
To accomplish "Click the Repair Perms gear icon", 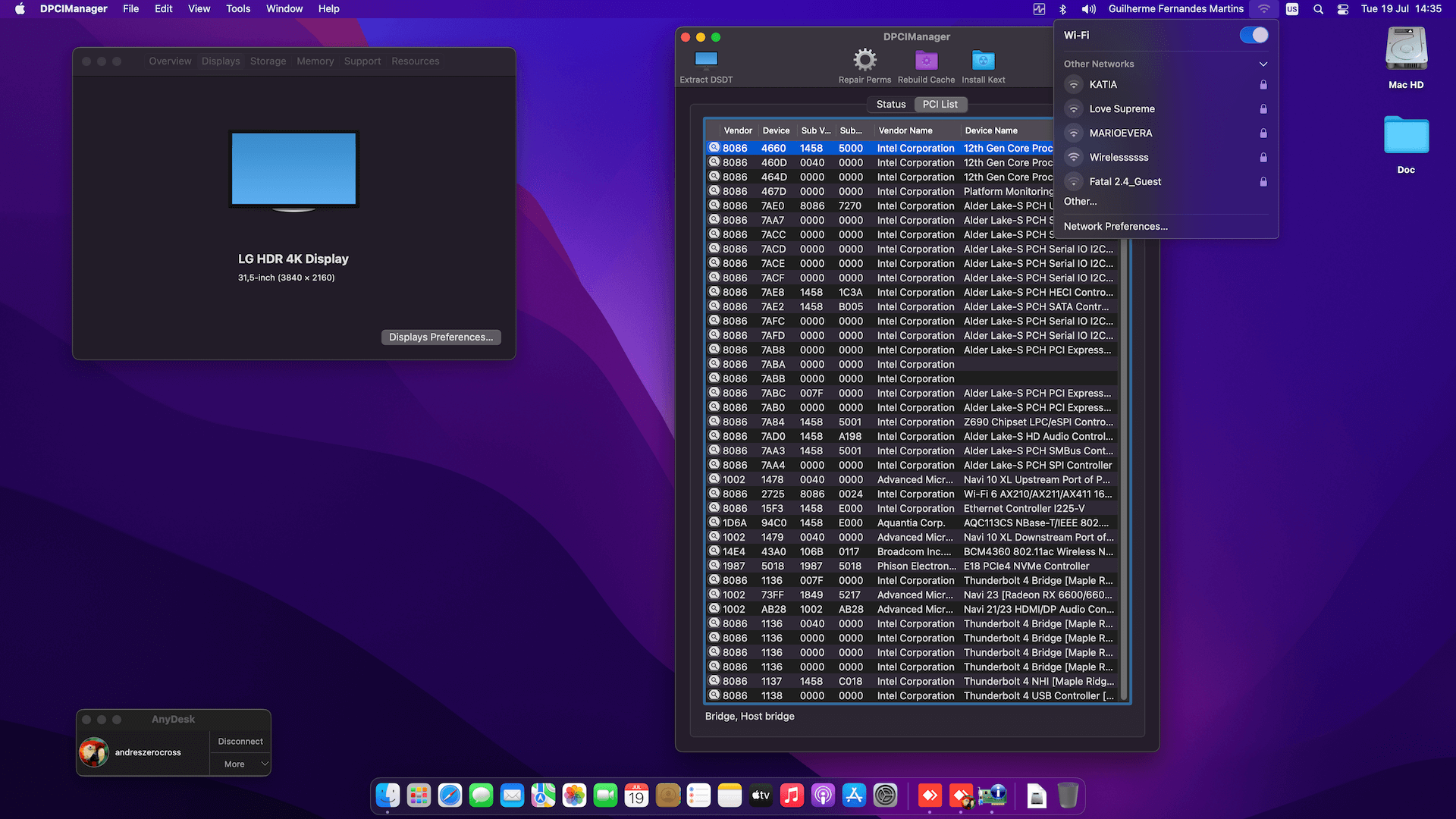I will pos(864,60).
